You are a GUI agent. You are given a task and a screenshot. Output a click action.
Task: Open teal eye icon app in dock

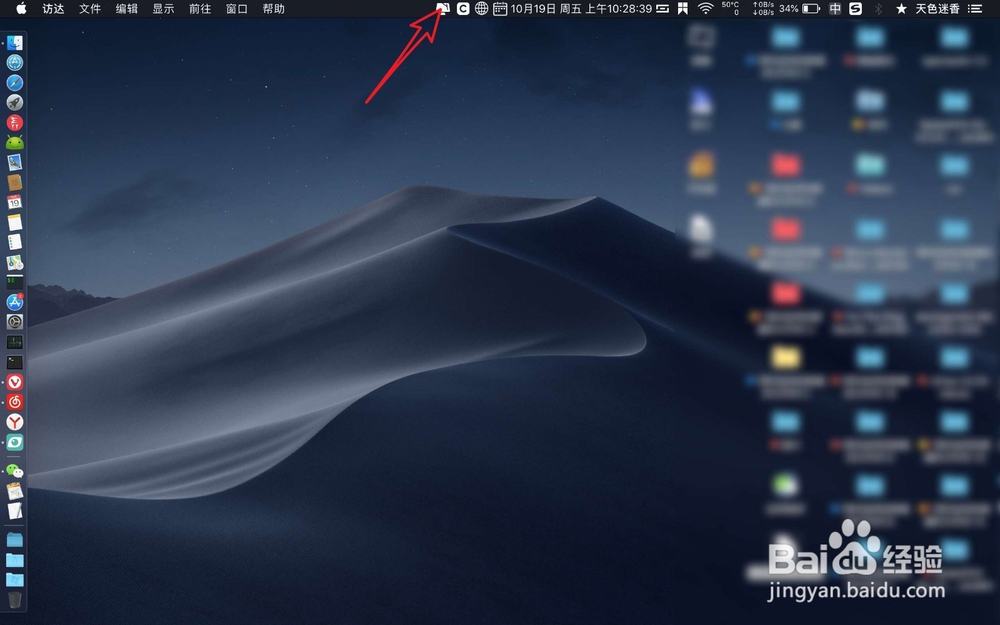pos(15,442)
